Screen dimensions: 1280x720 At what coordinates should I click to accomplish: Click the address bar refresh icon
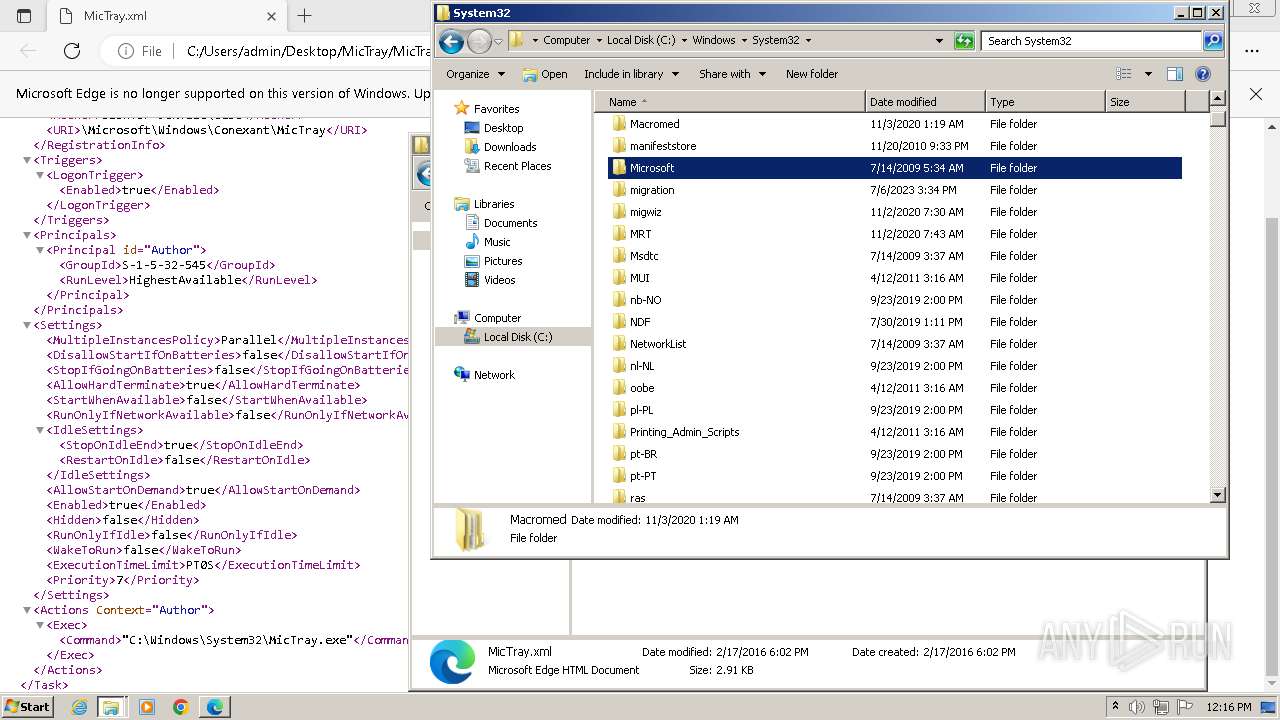pos(964,41)
